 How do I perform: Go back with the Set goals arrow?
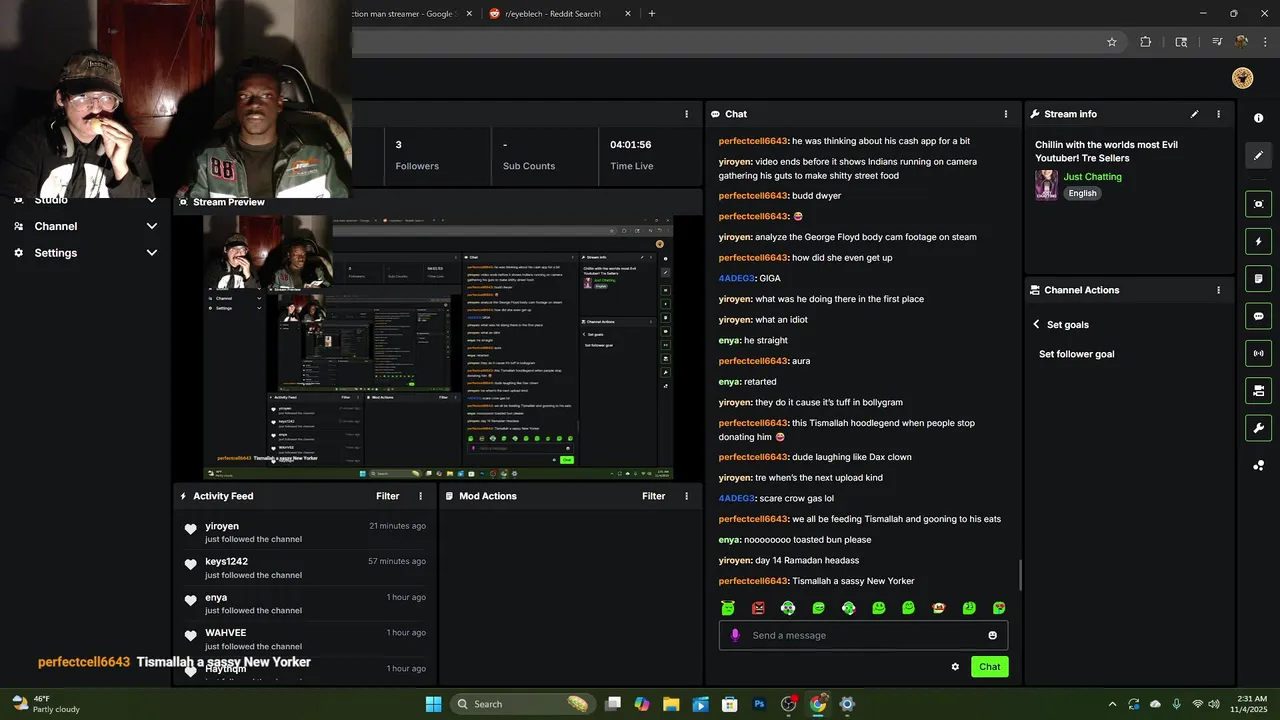click(1036, 324)
